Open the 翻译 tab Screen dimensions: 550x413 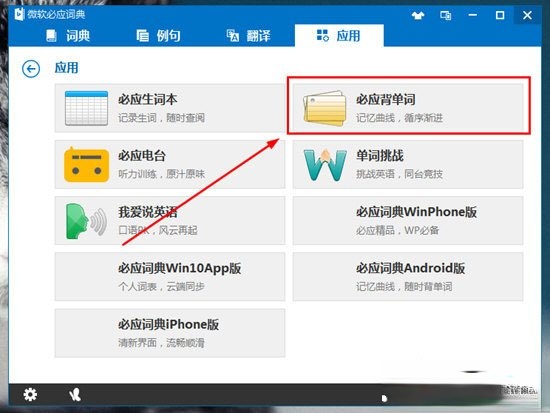[x=248, y=36]
